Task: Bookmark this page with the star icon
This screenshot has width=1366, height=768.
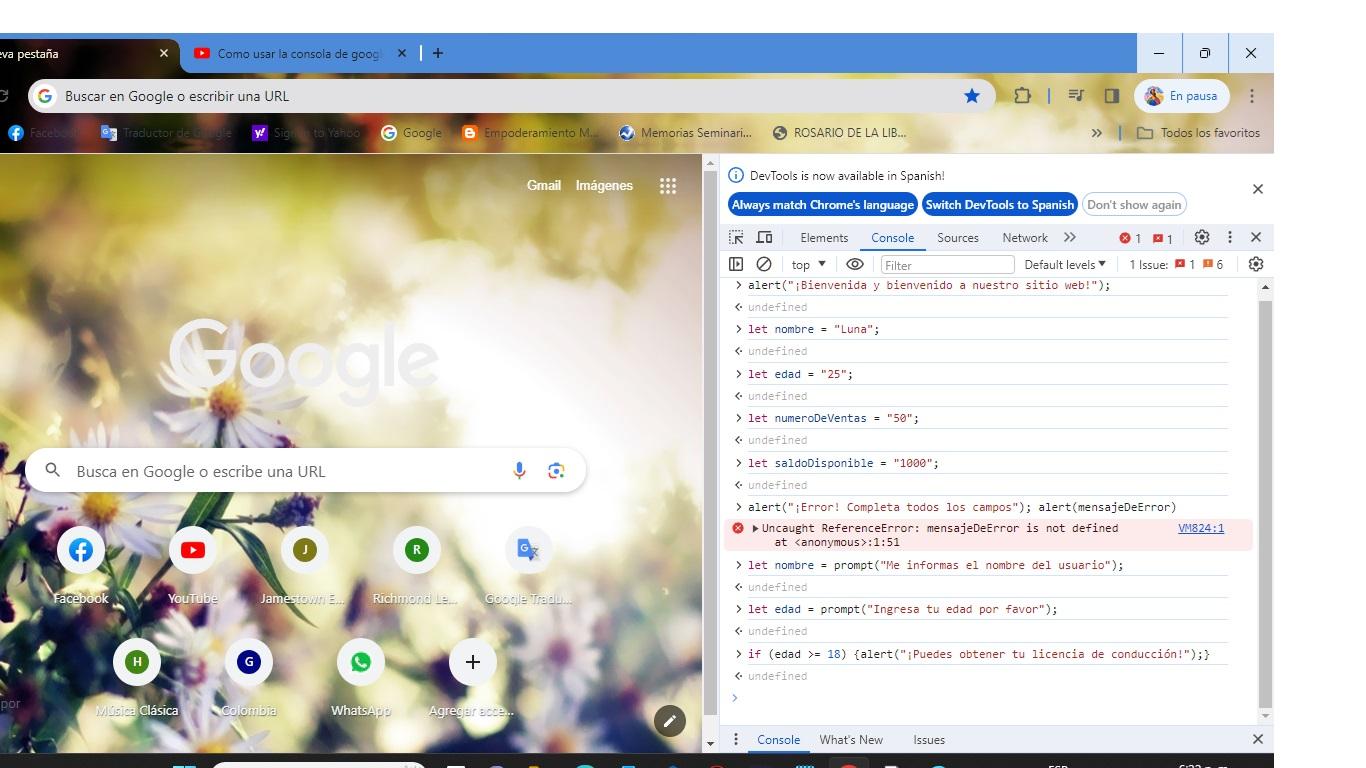Action: click(x=972, y=96)
